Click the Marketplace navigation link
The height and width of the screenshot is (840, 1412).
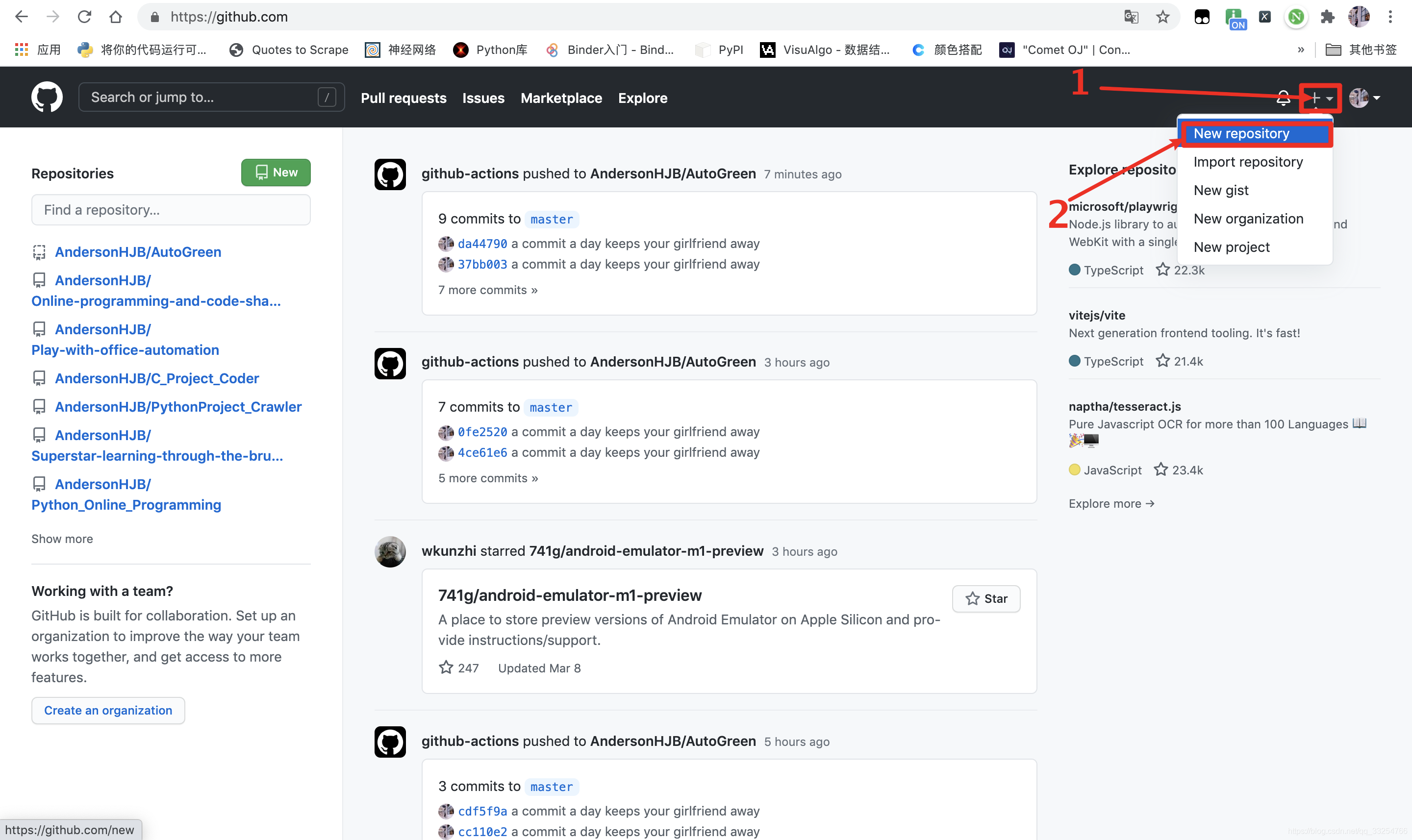(561, 97)
